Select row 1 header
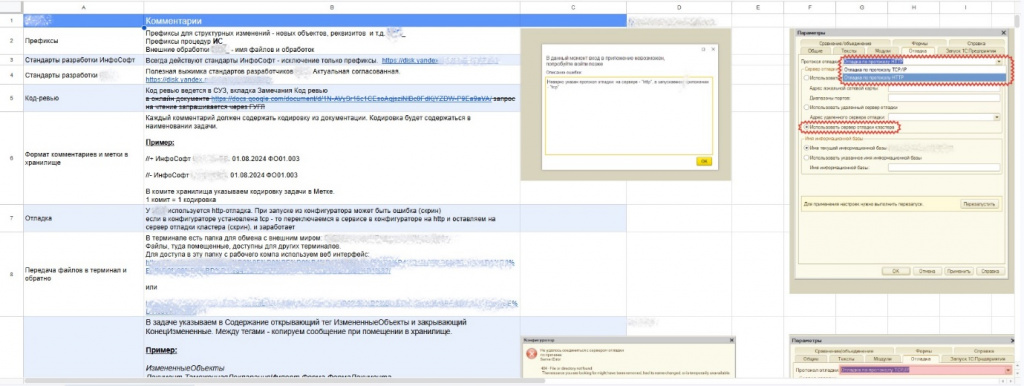Image resolution: width=1024 pixels, height=386 pixels. pos(11,20)
